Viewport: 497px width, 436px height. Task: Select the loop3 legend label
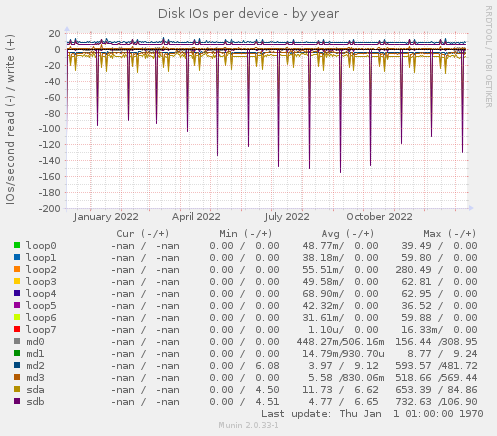point(41,282)
